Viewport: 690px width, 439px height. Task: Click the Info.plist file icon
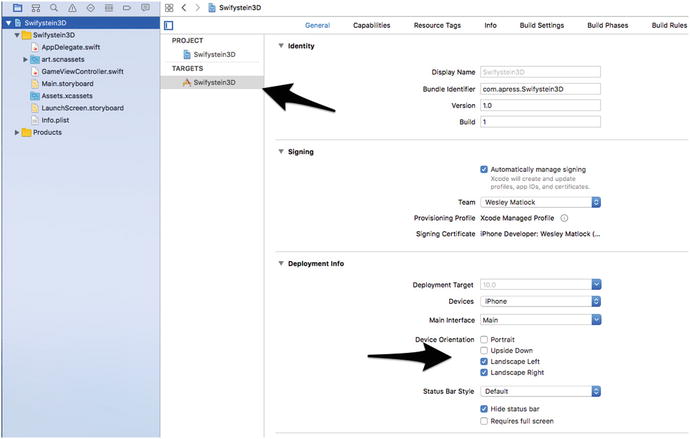(35, 120)
